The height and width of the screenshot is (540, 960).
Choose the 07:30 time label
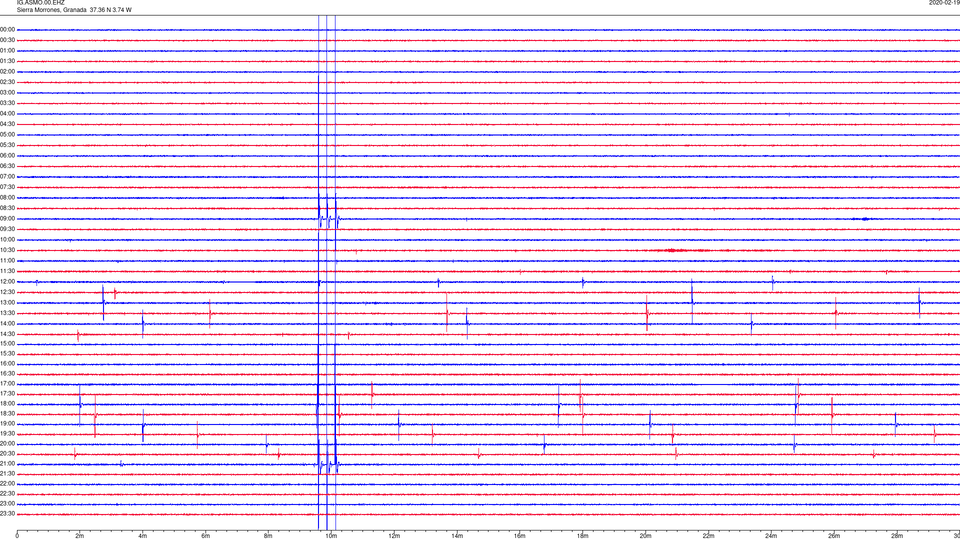pyautogui.click(x=7, y=187)
